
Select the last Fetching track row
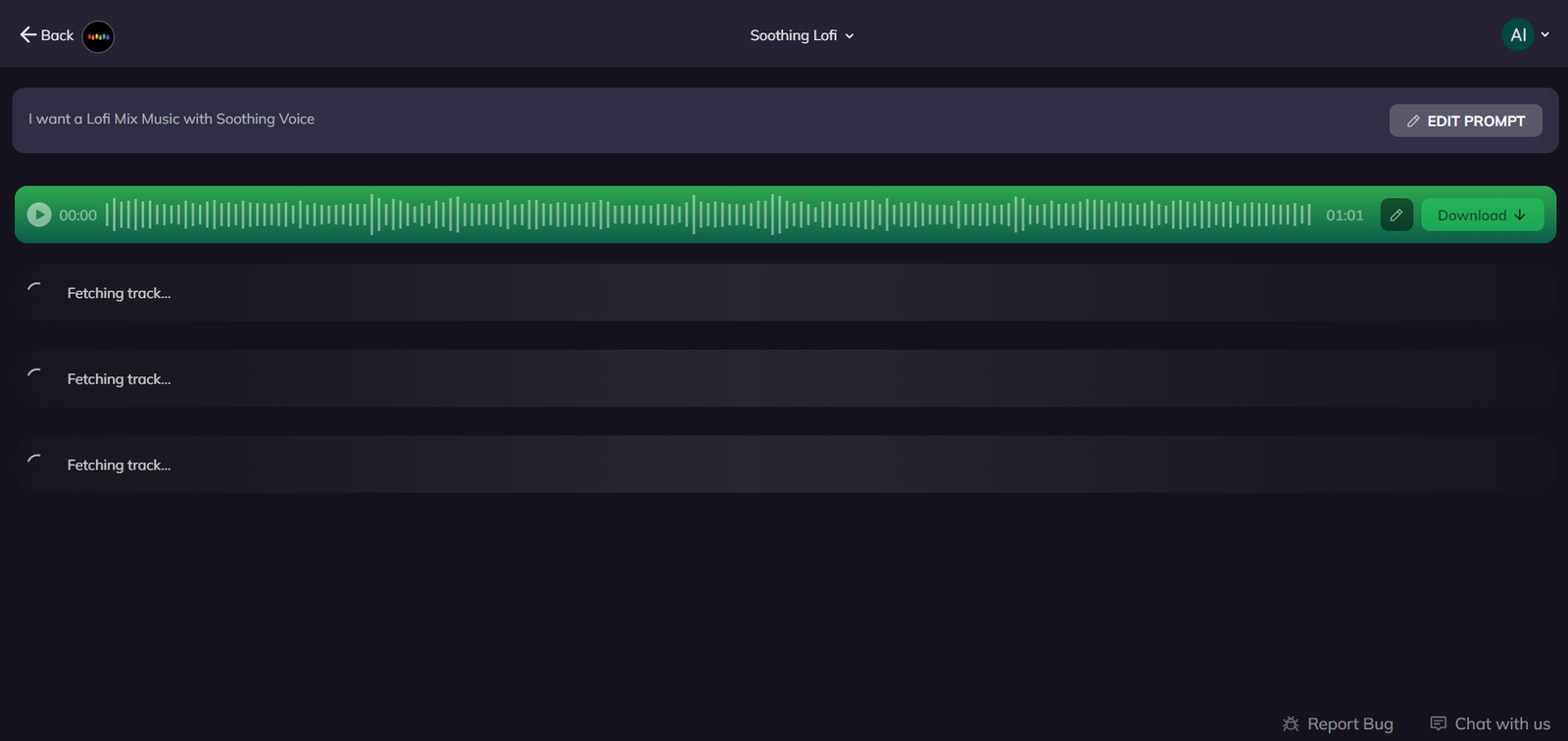point(784,465)
